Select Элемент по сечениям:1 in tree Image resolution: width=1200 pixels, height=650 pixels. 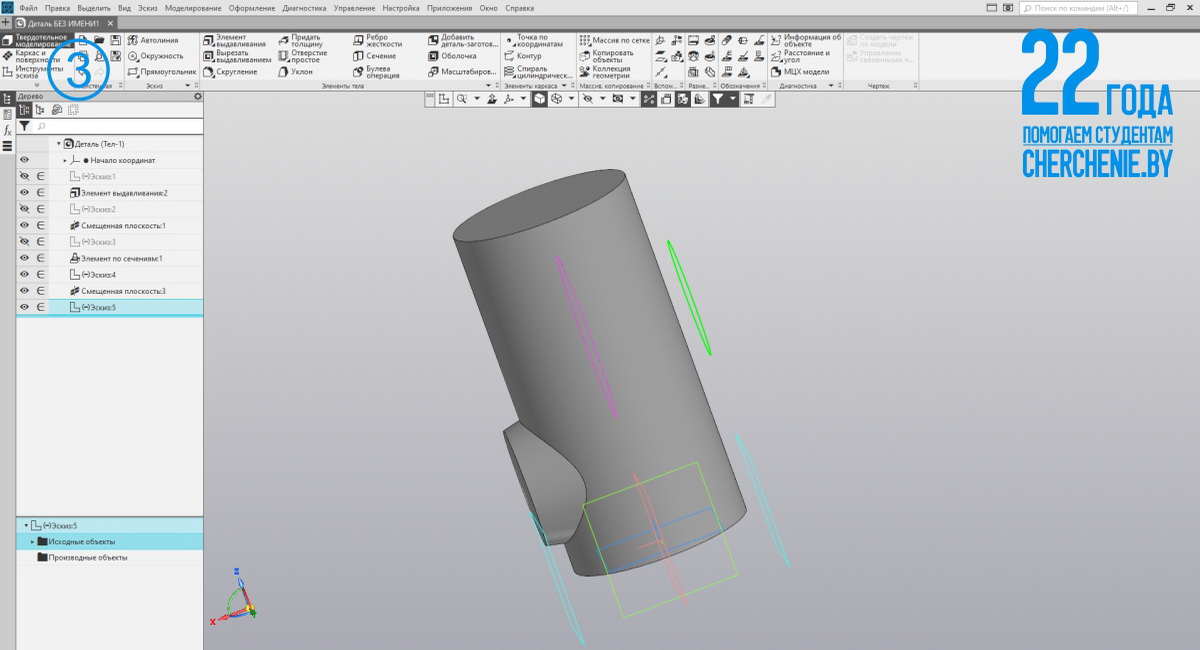(x=120, y=258)
